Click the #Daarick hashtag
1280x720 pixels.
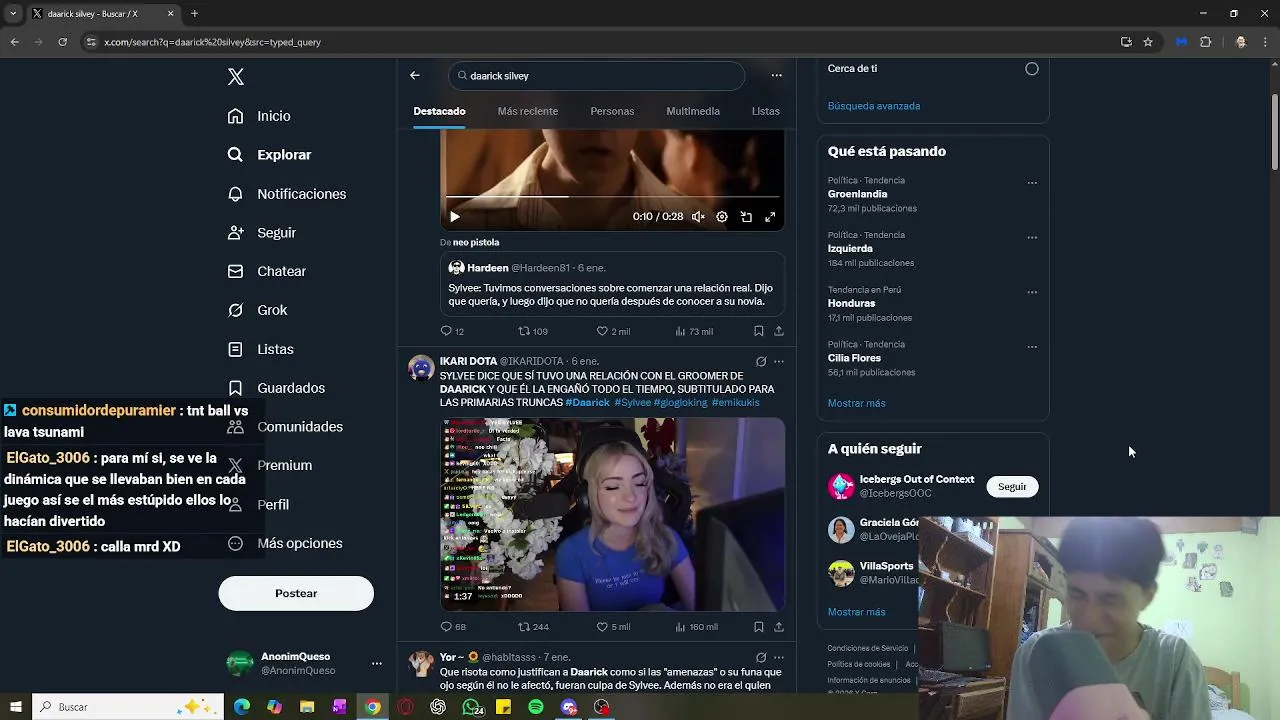click(x=587, y=402)
